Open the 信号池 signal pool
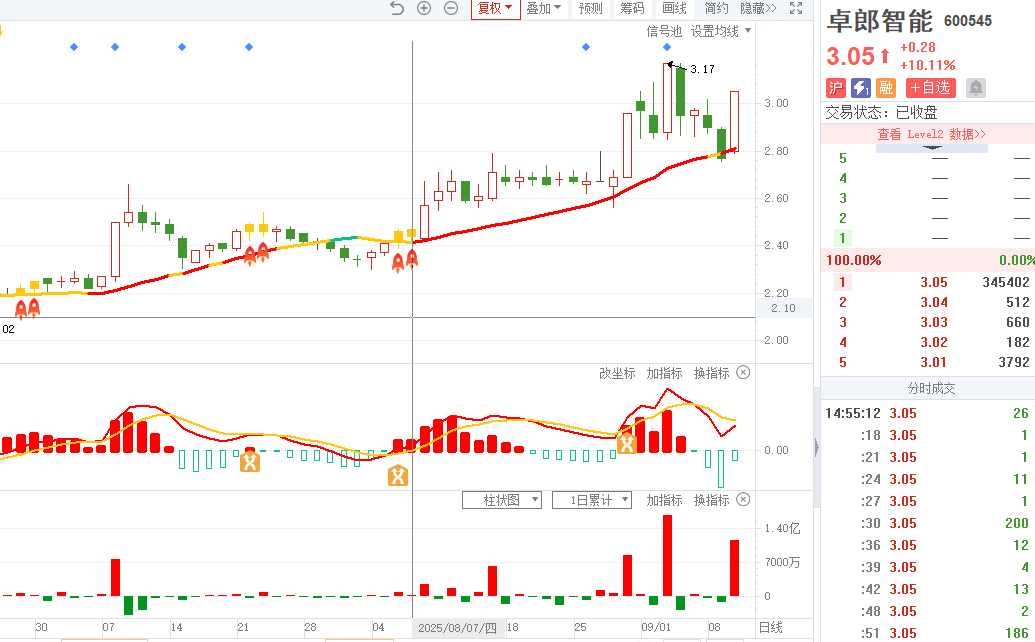 [x=664, y=31]
